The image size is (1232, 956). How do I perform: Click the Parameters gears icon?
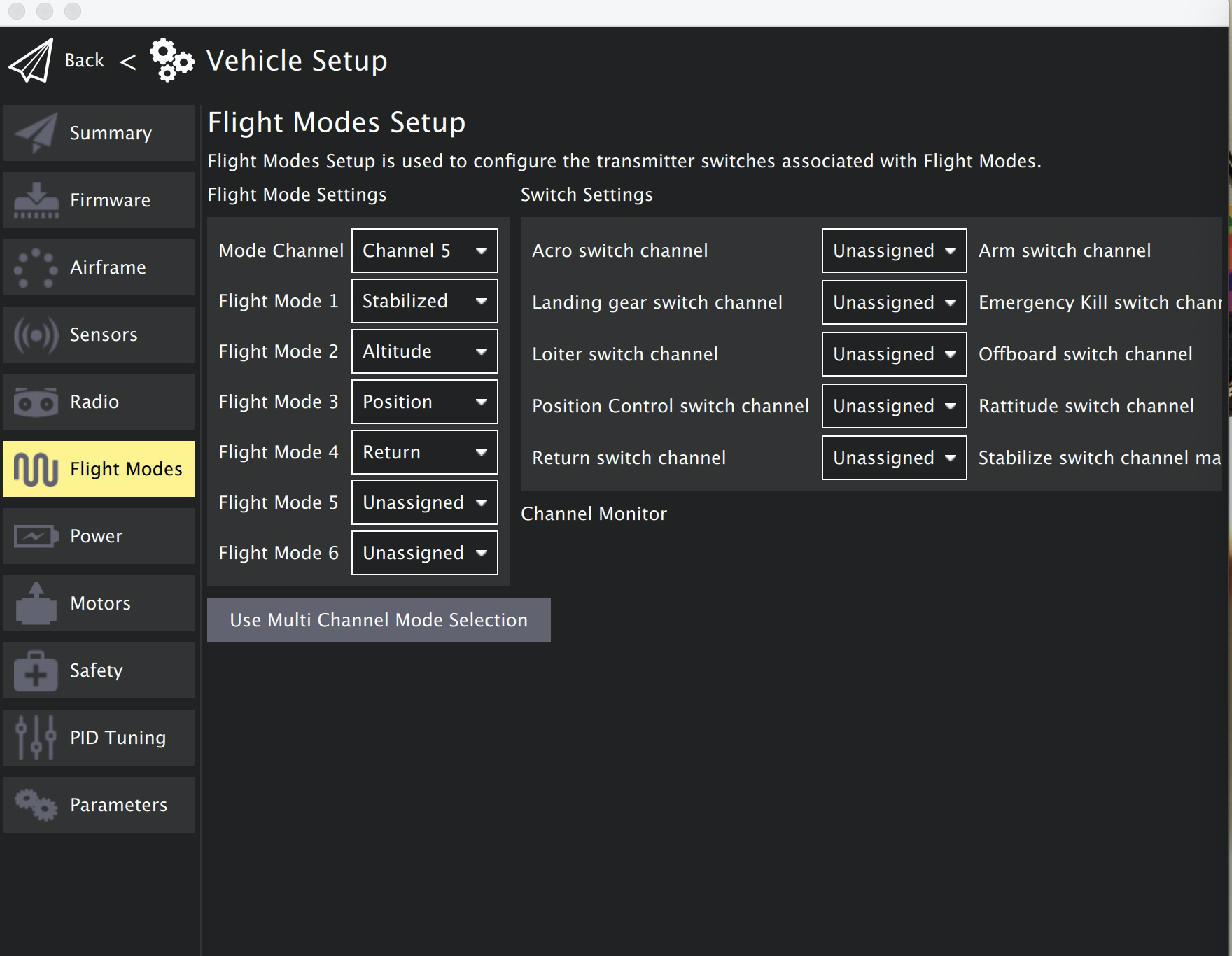(36, 805)
